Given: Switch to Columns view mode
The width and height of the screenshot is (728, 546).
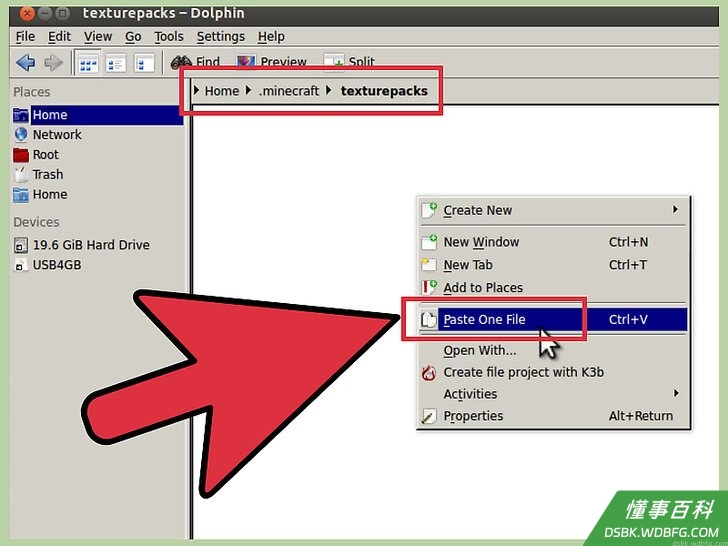Looking at the screenshot, I should (144, 63).
